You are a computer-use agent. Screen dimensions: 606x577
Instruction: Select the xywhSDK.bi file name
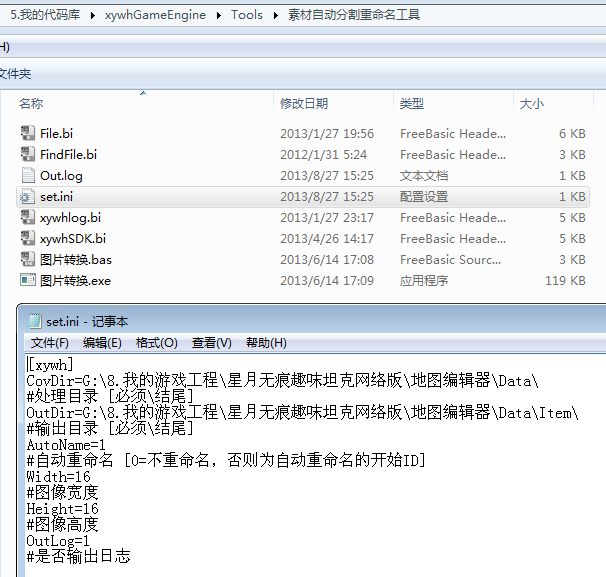(73, 239)
